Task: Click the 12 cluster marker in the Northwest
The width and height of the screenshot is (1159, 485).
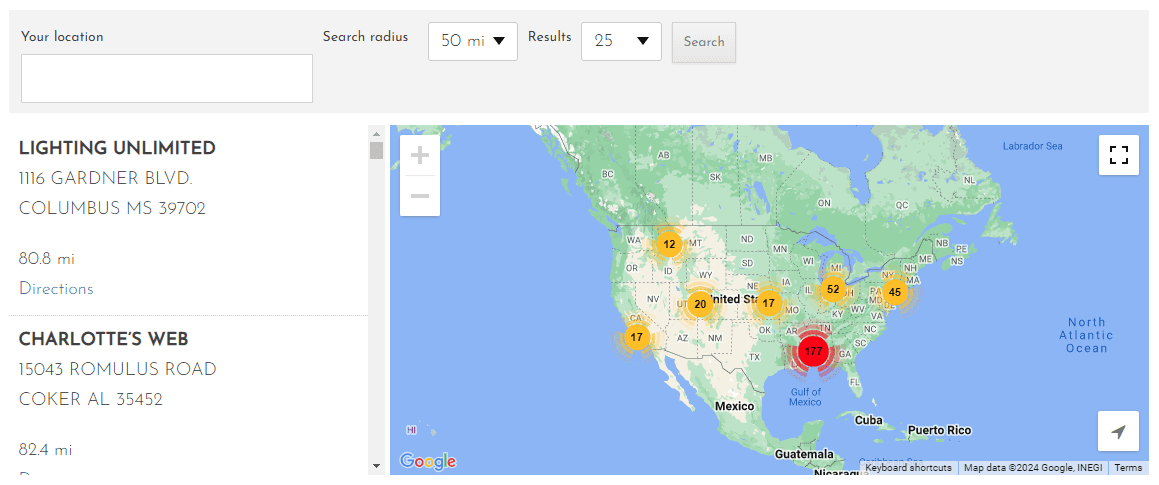Action: click(669, 244)
